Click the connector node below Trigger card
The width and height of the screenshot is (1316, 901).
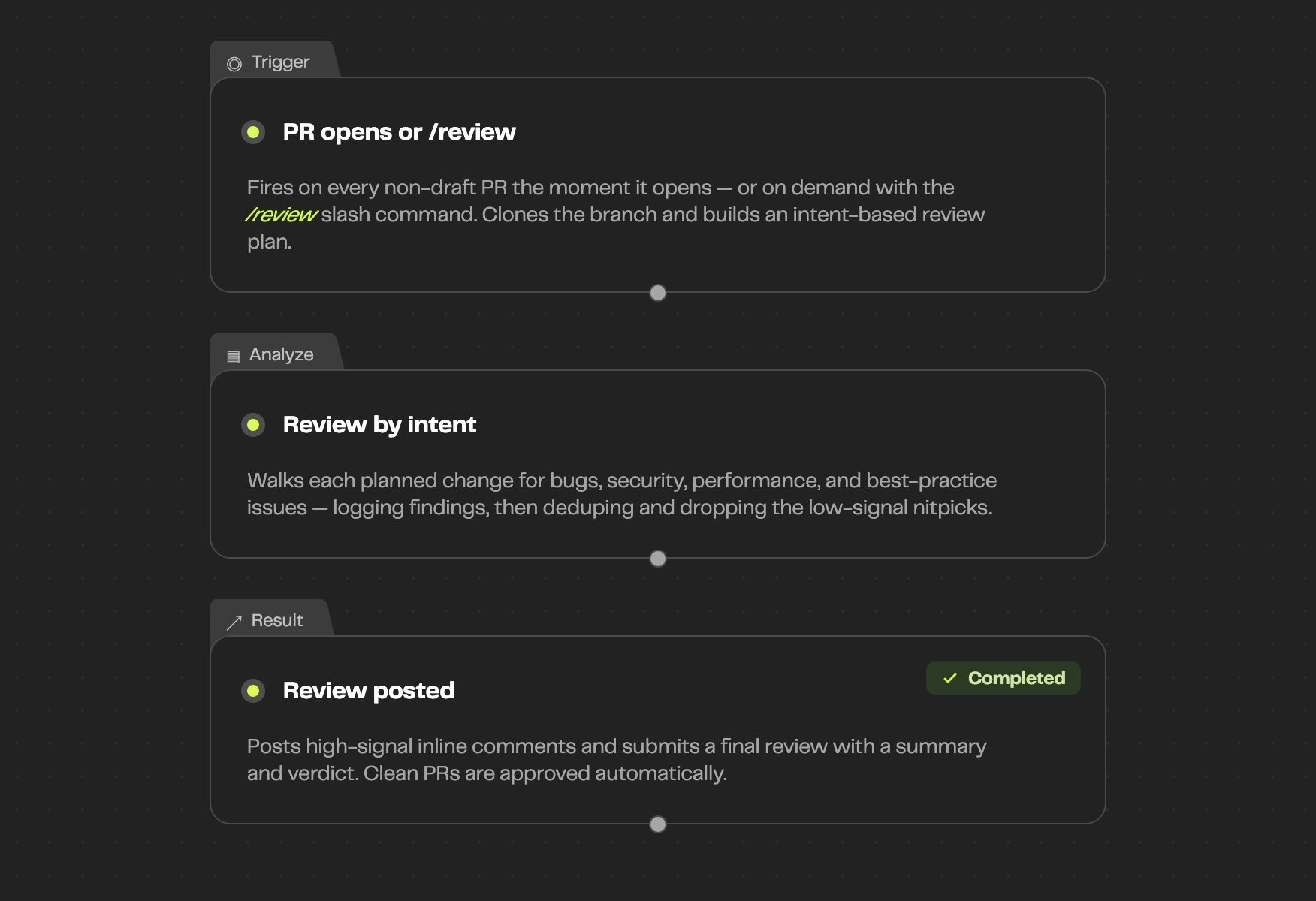[658, 293]
